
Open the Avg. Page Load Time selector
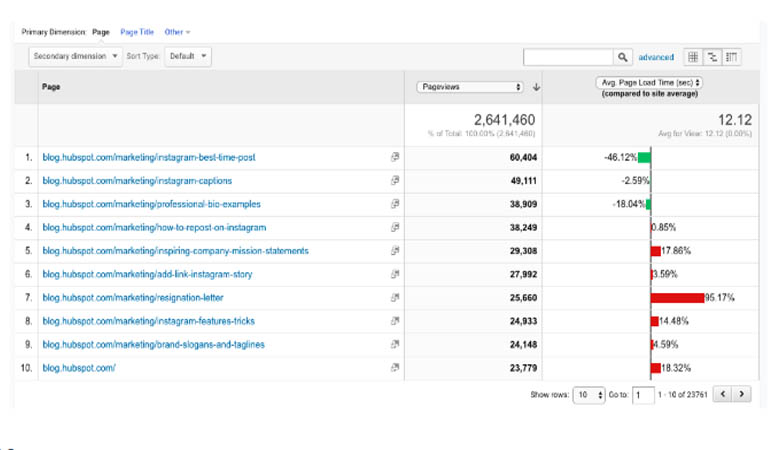[649, 83]
